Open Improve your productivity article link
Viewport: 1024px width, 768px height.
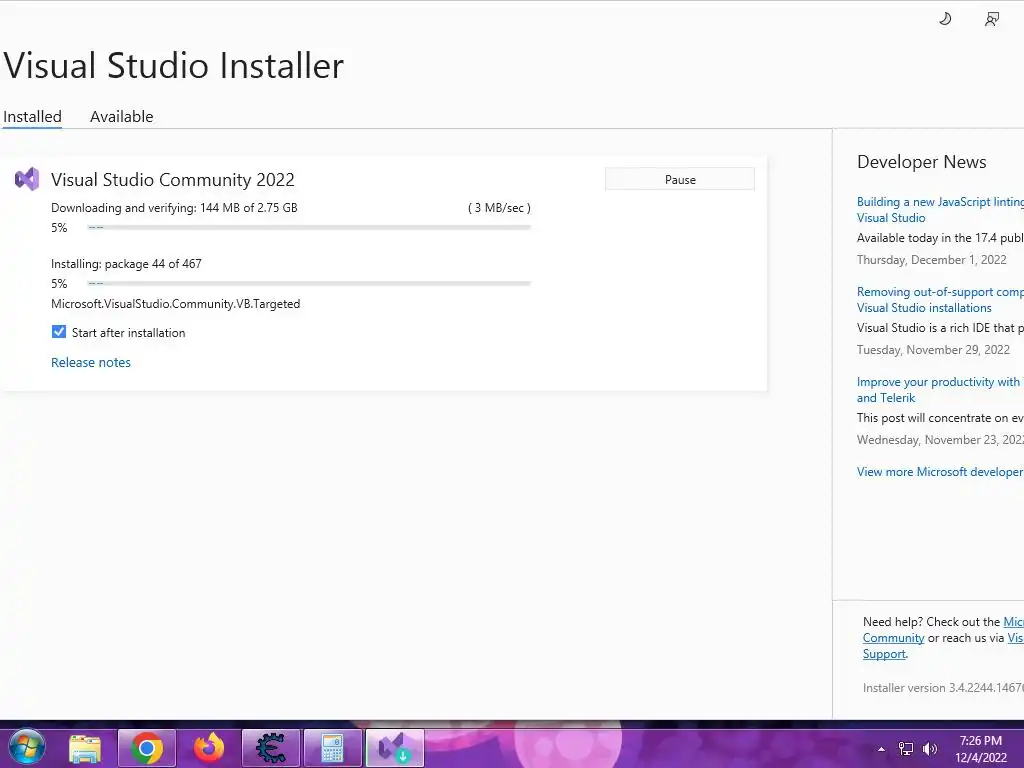pos(940,390)
